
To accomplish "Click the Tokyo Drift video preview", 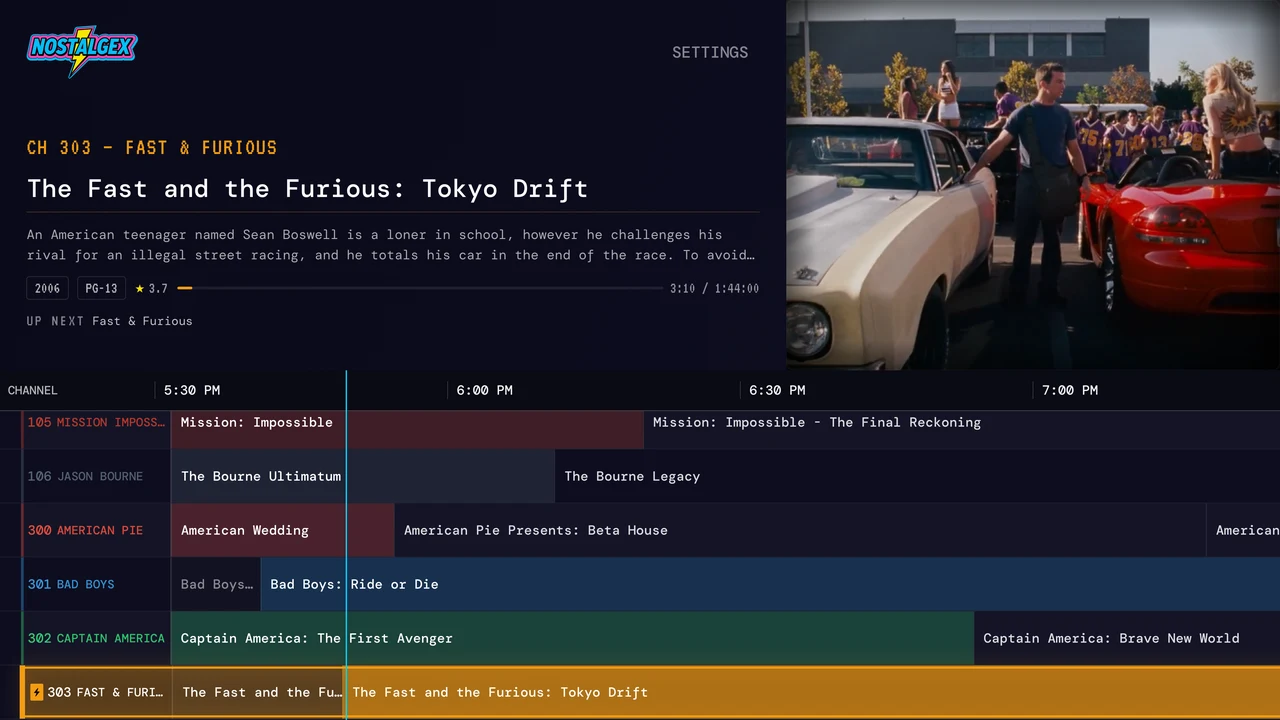I will (x=1033, y=185).
